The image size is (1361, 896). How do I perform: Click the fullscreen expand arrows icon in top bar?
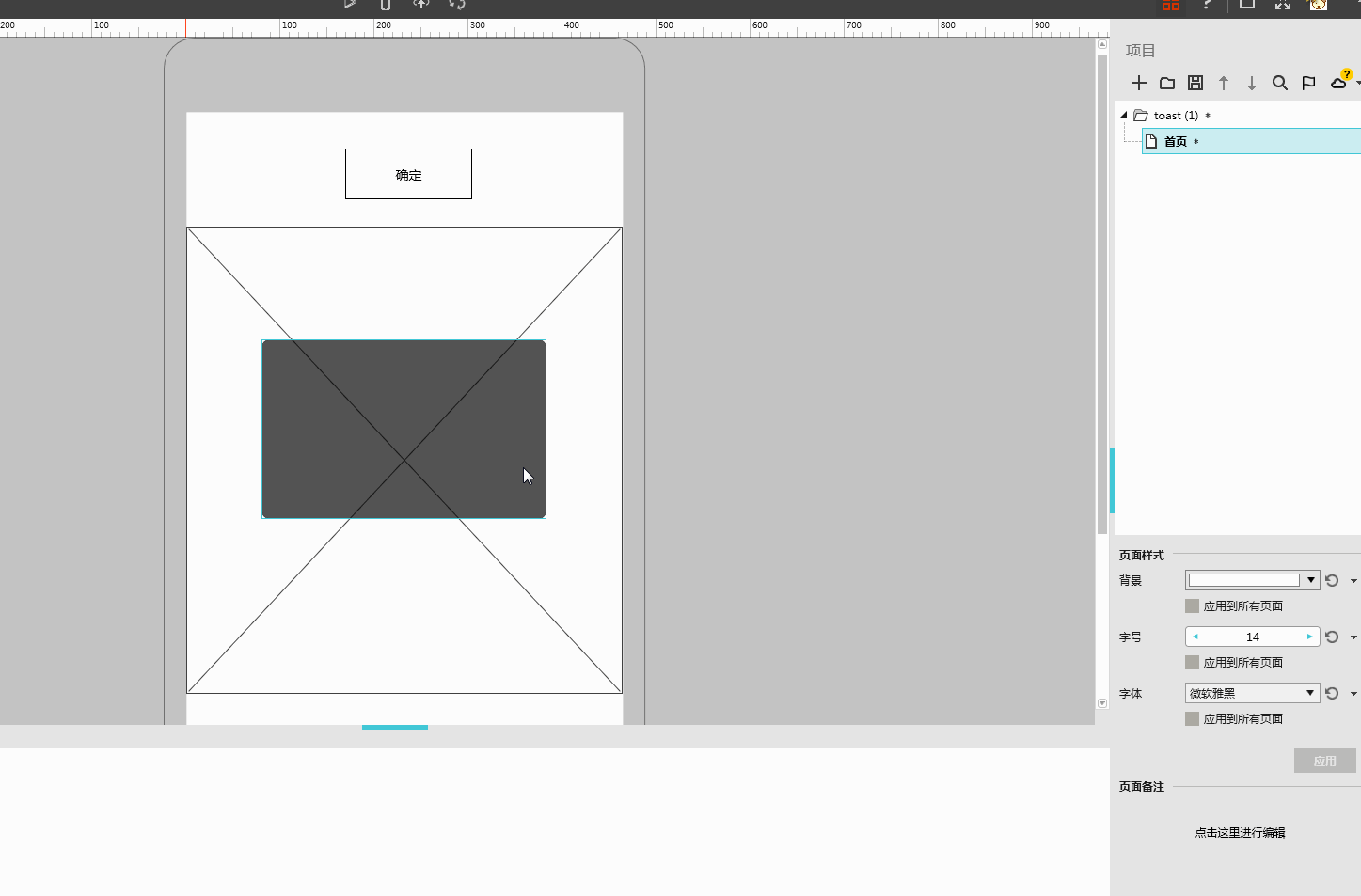click(x=1283, y=5)
